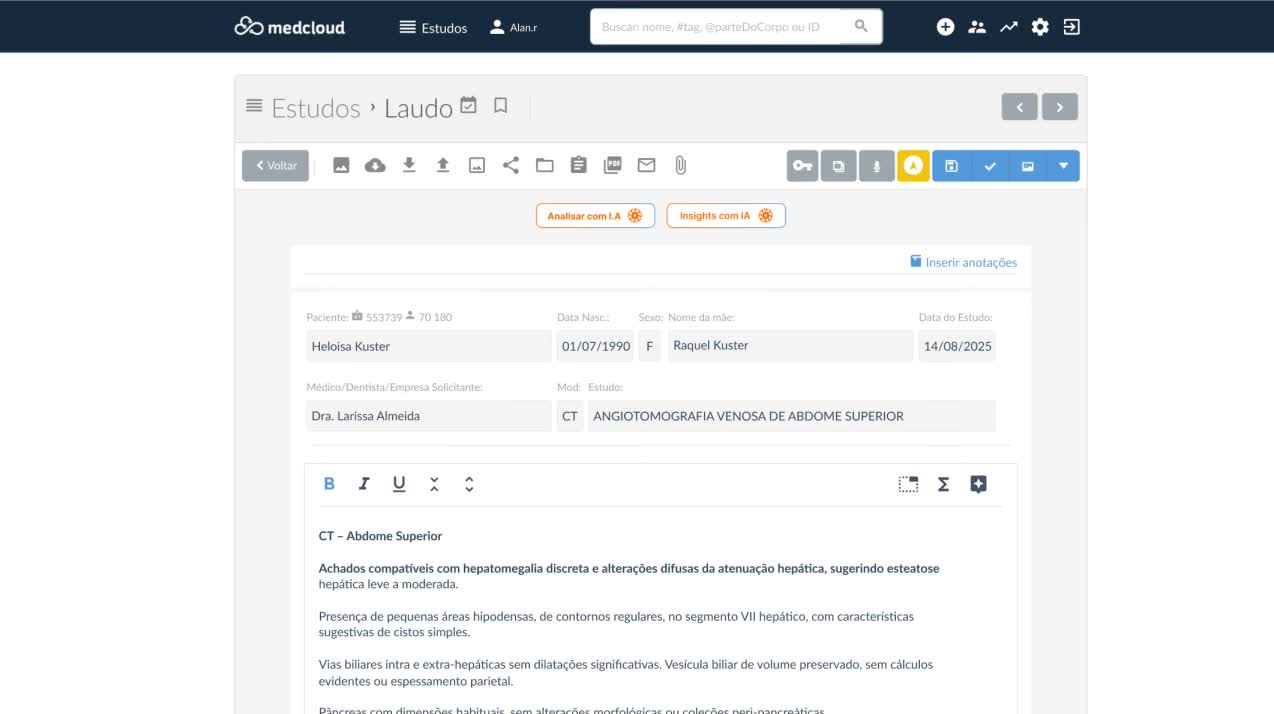This screenshot has width=1274, height=714.
Task: Open the trending chart statistics icon
Action: [1008, 27]
